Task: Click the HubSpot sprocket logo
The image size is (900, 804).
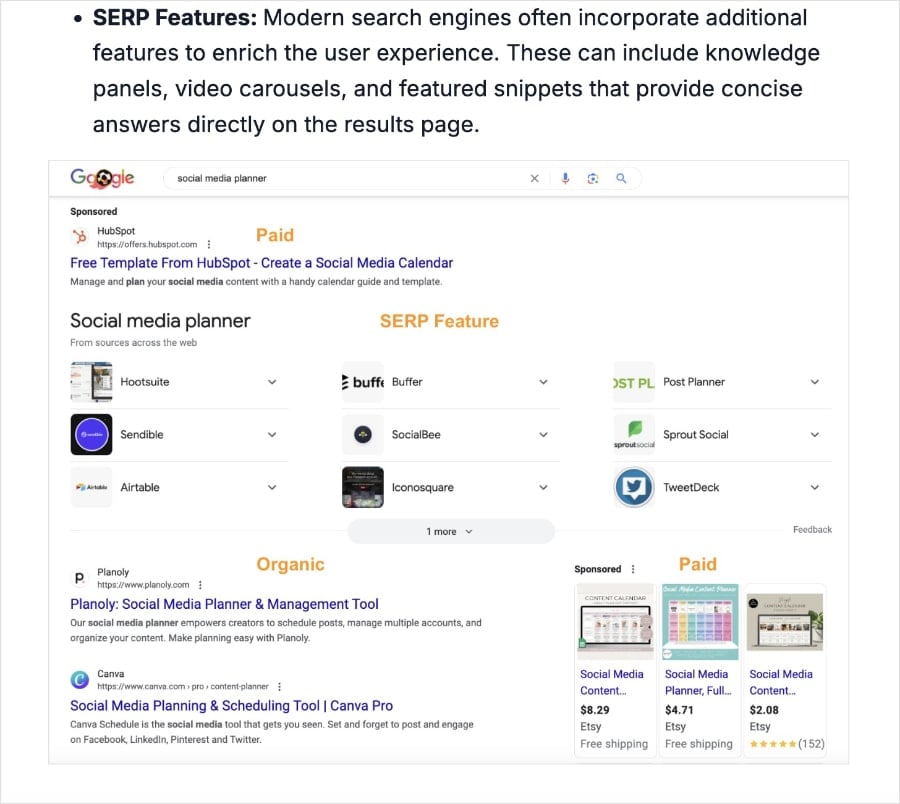Action: point(80,236)
